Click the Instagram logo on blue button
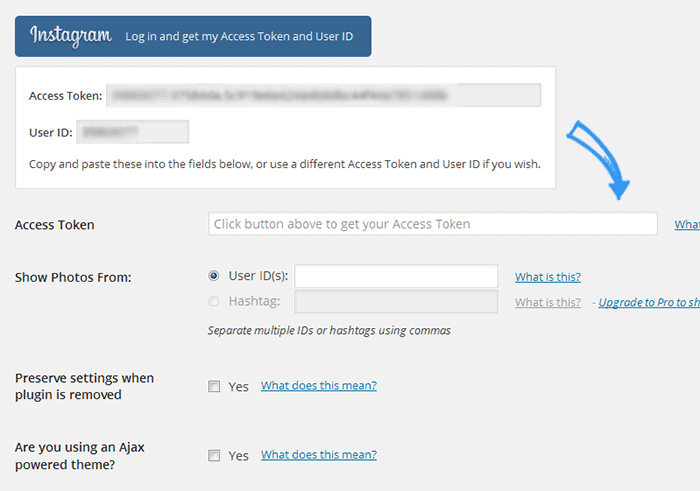Screen dimensions: 700x491 (x=71, y=36)
